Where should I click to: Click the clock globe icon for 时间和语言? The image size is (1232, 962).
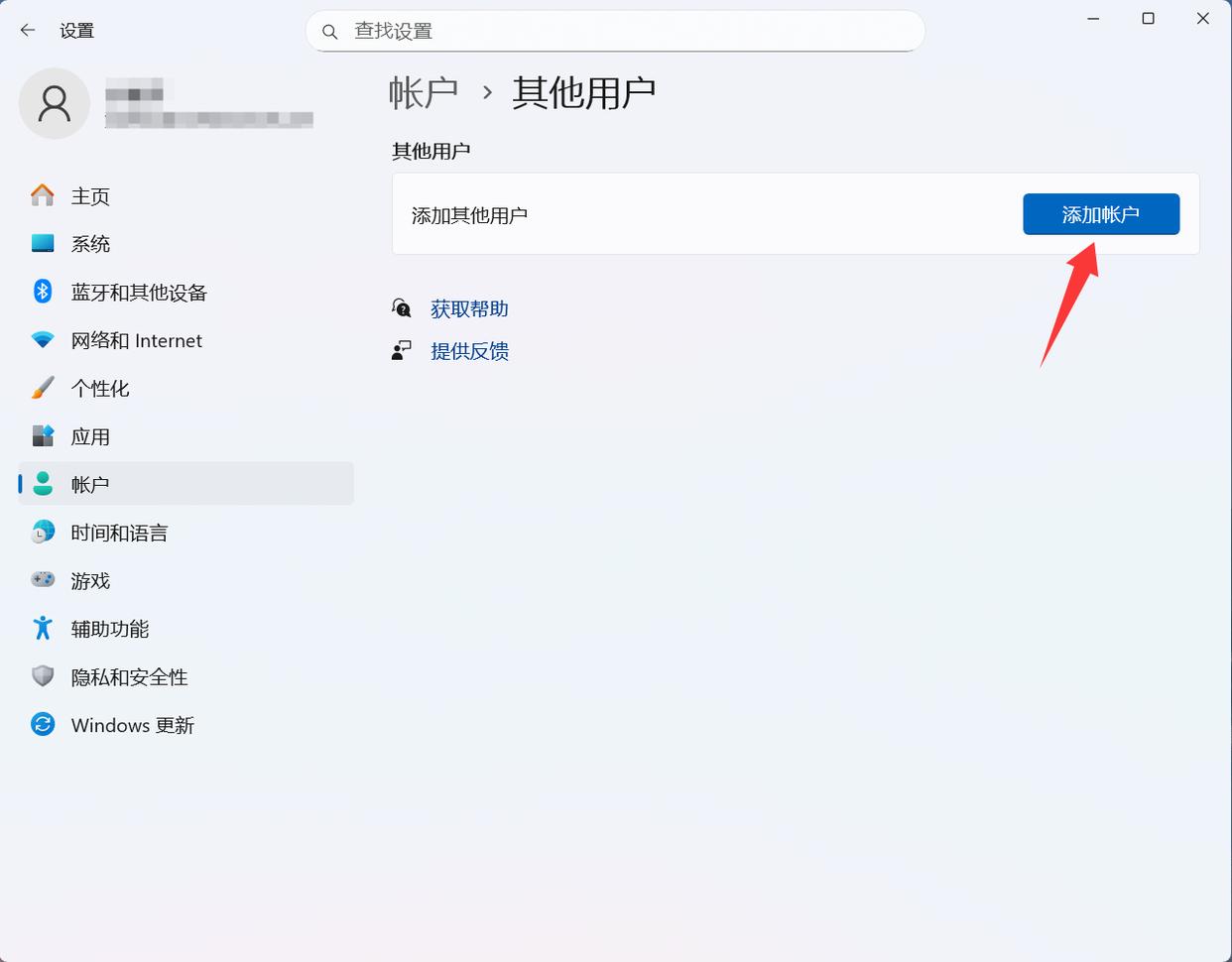click(x=43, y=533)
